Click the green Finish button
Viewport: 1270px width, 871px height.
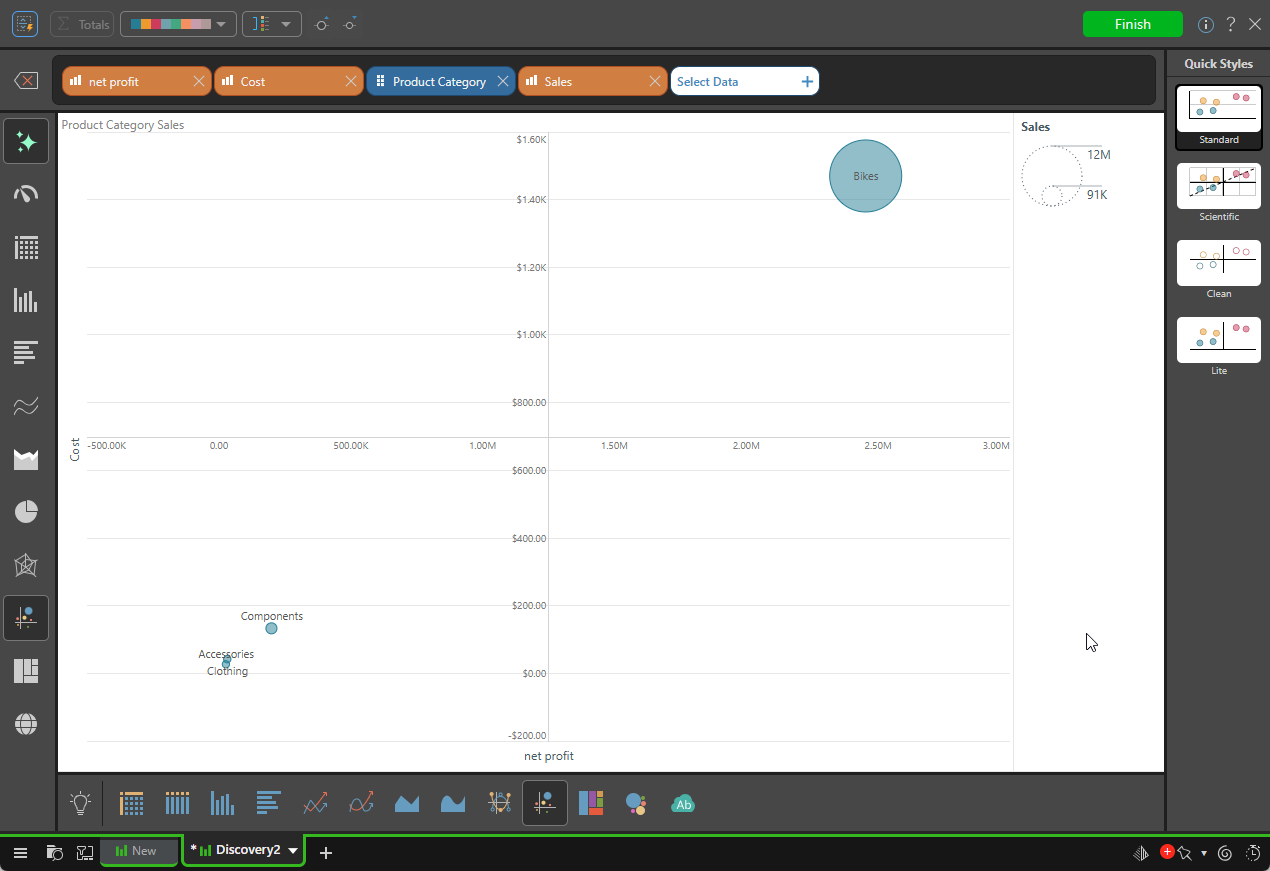point(1132,24)
